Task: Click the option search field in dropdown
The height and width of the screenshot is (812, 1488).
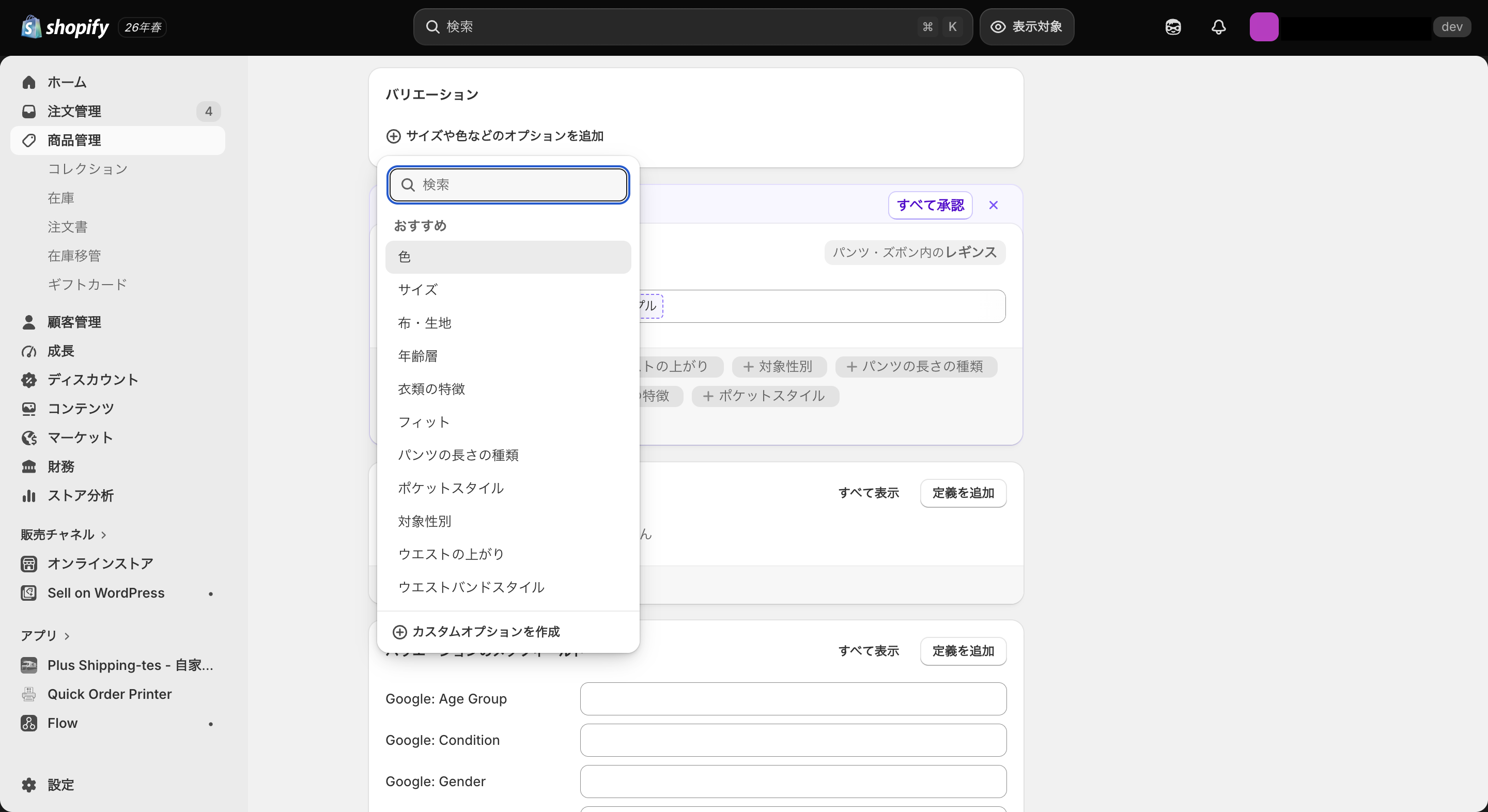Action: pos(508,184)
